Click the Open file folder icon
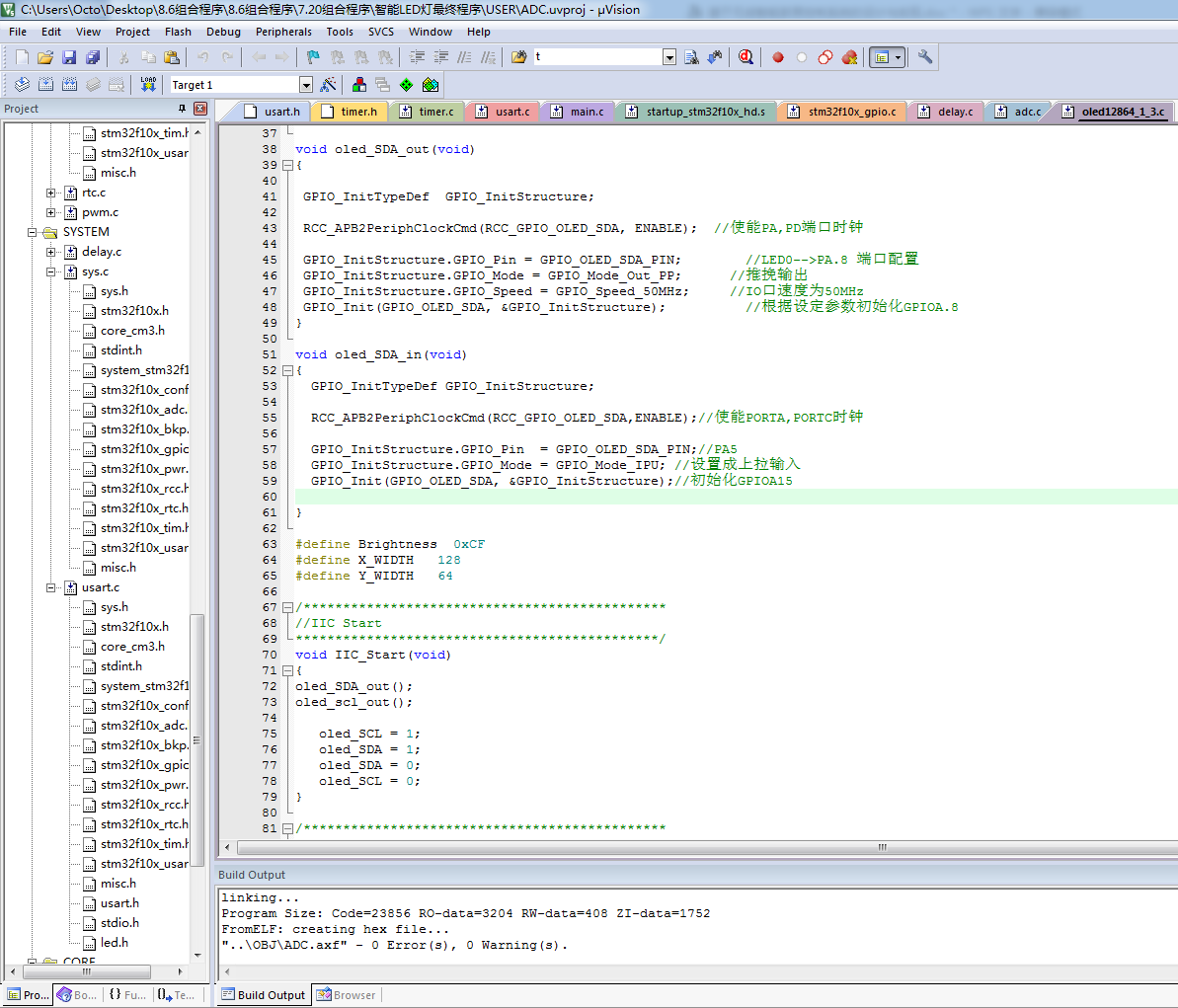 [x=45, y=57]
